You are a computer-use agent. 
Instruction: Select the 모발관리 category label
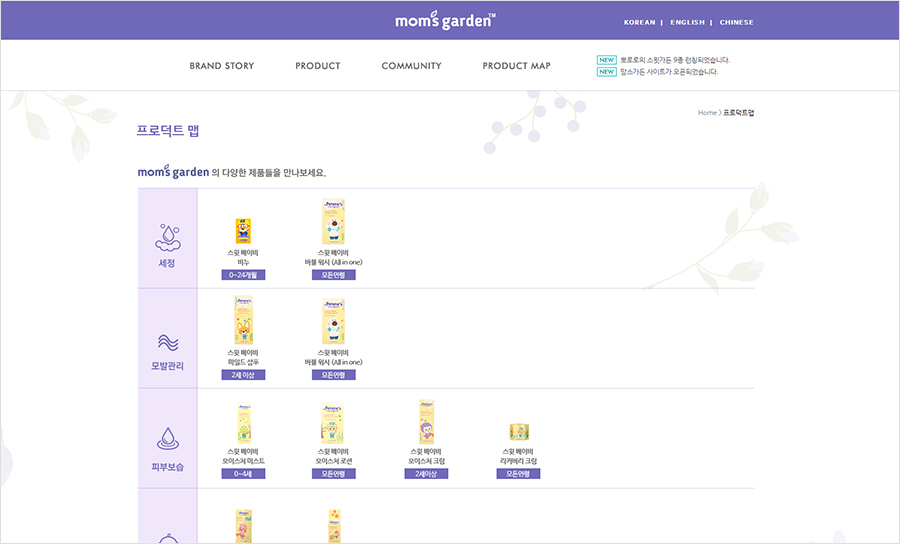point(168,366)
